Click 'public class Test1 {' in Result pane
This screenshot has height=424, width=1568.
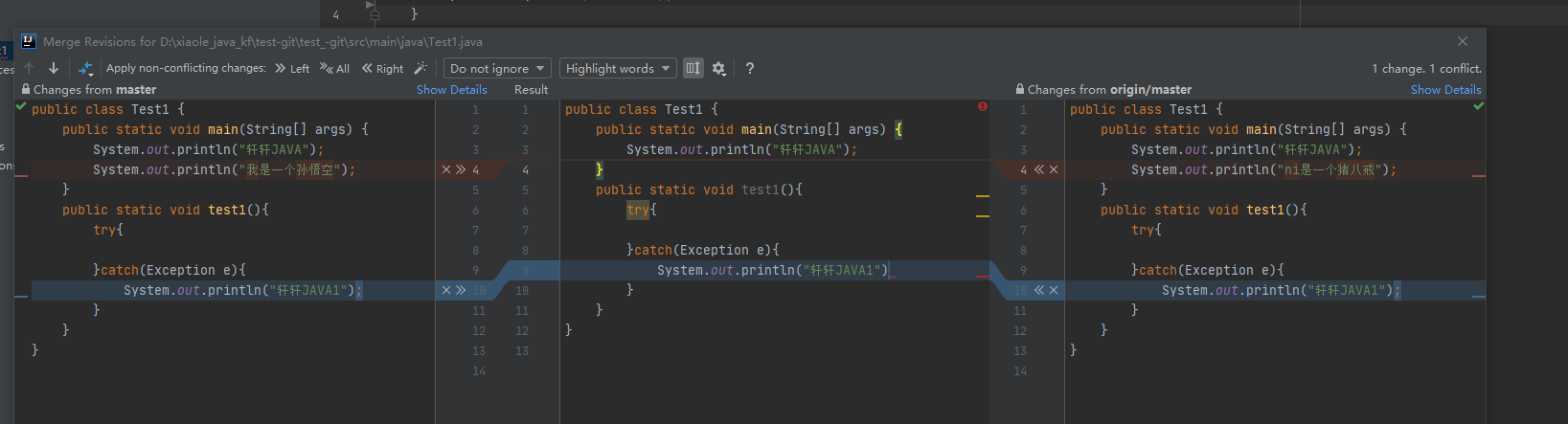pyautogui.click(x=641, y=109)
